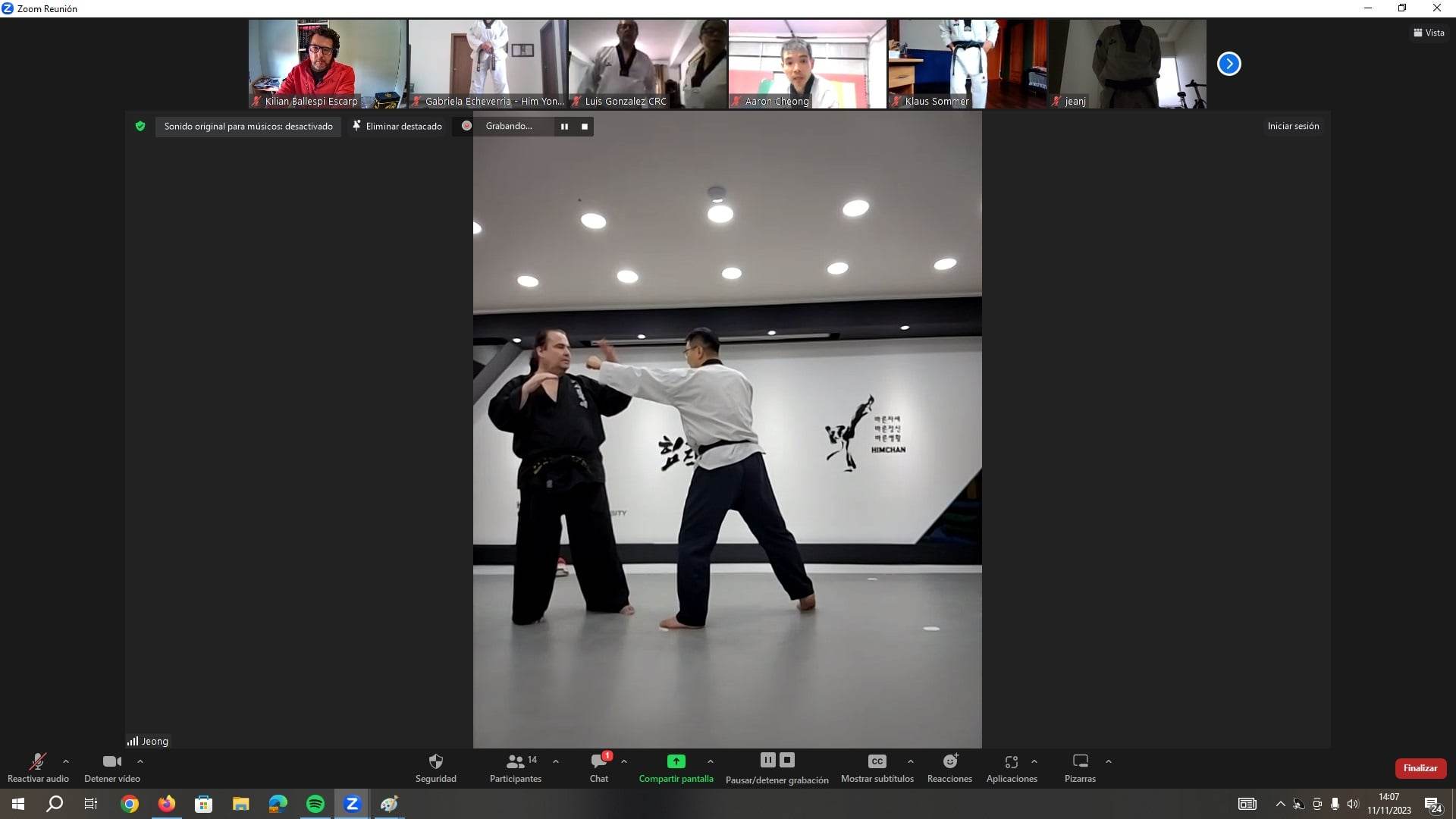This screenshot has width=1456, height=819.
Task: Open the Reacciones emoji menu
Action: tap(949, 761)
